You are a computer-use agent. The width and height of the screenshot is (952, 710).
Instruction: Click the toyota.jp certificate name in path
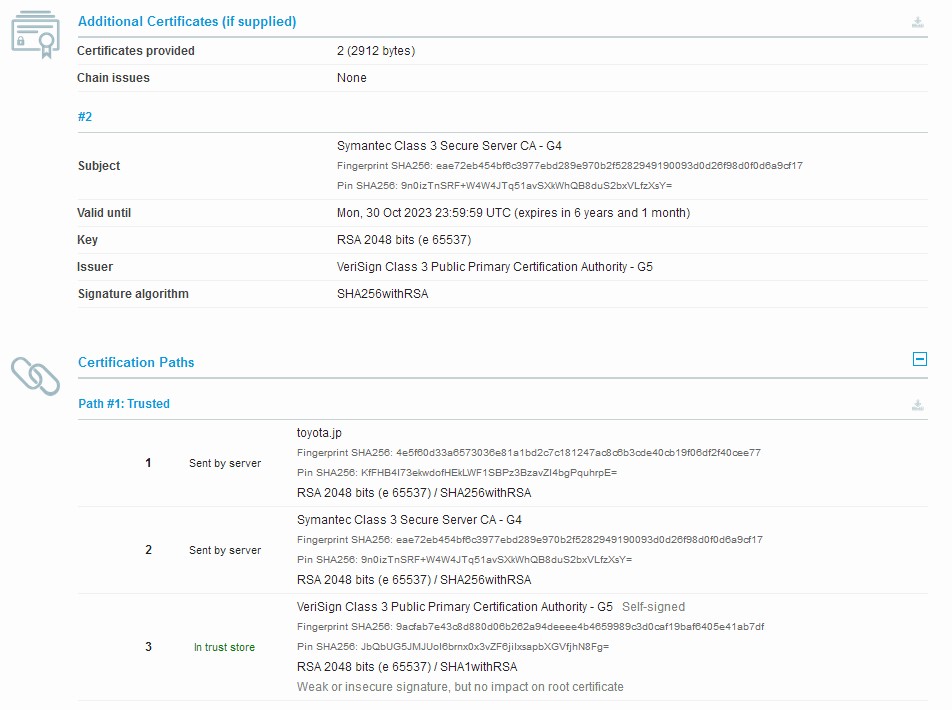(319, 433)
